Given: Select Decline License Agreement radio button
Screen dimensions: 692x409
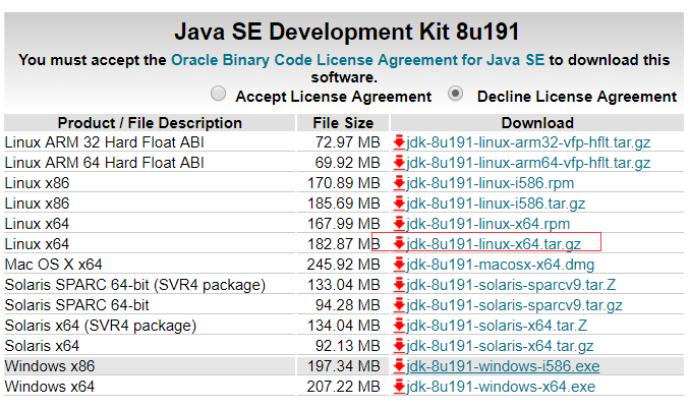Looking at the screenshot, I should (x=455, y=94).
